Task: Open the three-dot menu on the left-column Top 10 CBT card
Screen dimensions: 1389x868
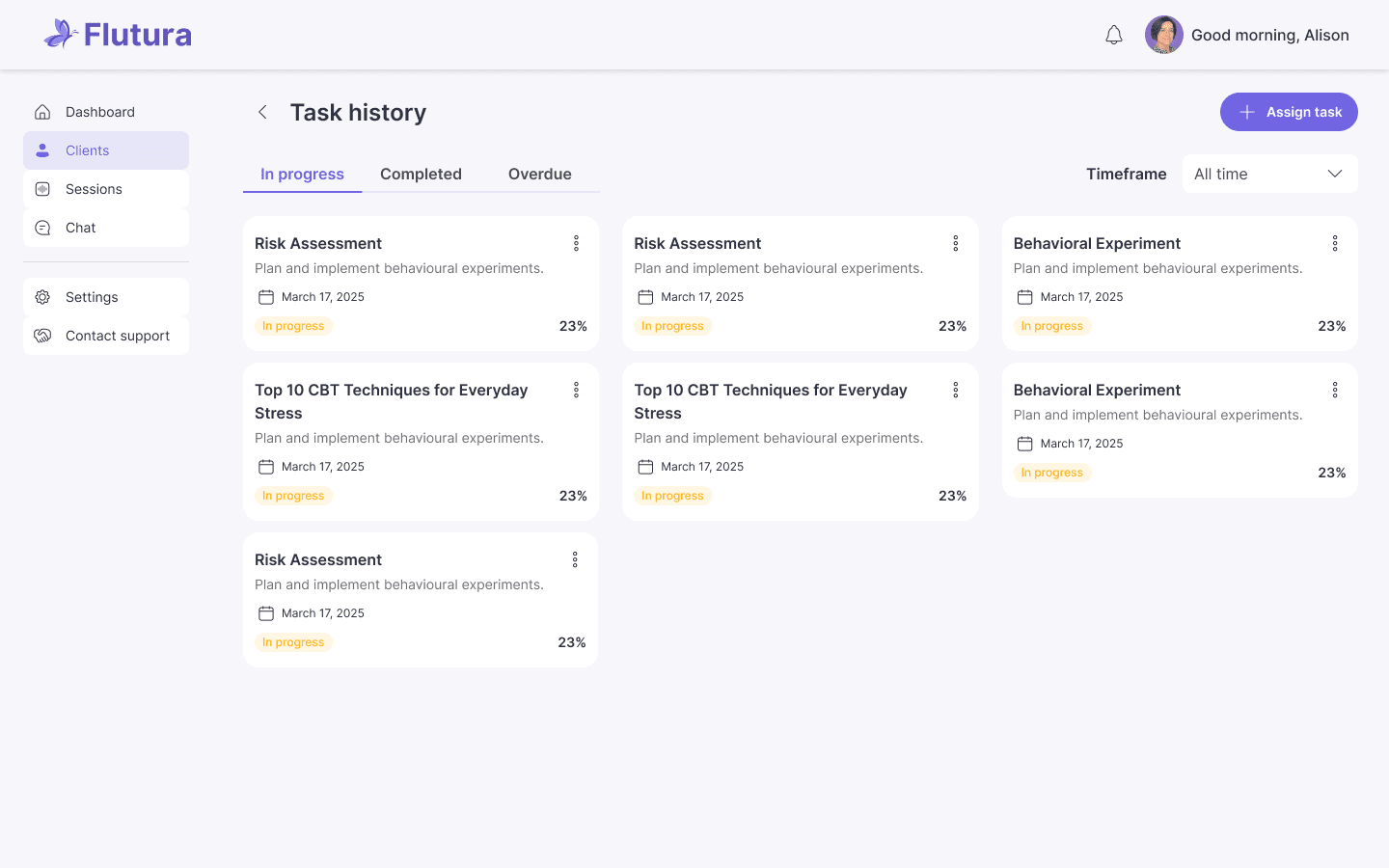Action: tap(576, 390)
